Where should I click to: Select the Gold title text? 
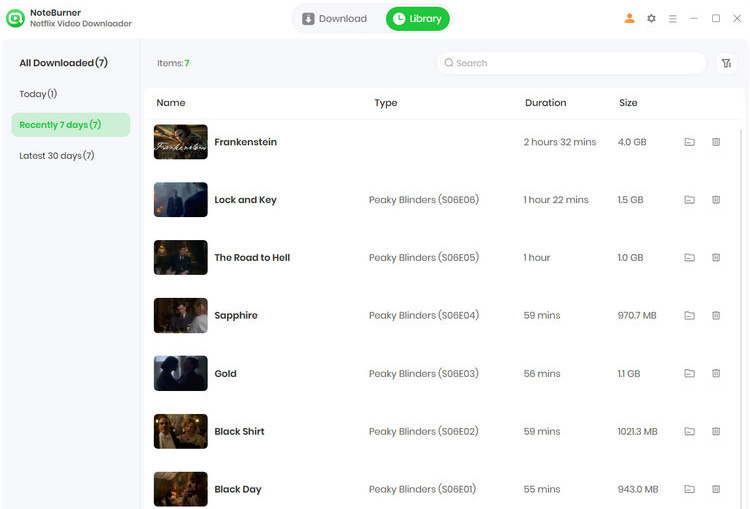(225, 374)
